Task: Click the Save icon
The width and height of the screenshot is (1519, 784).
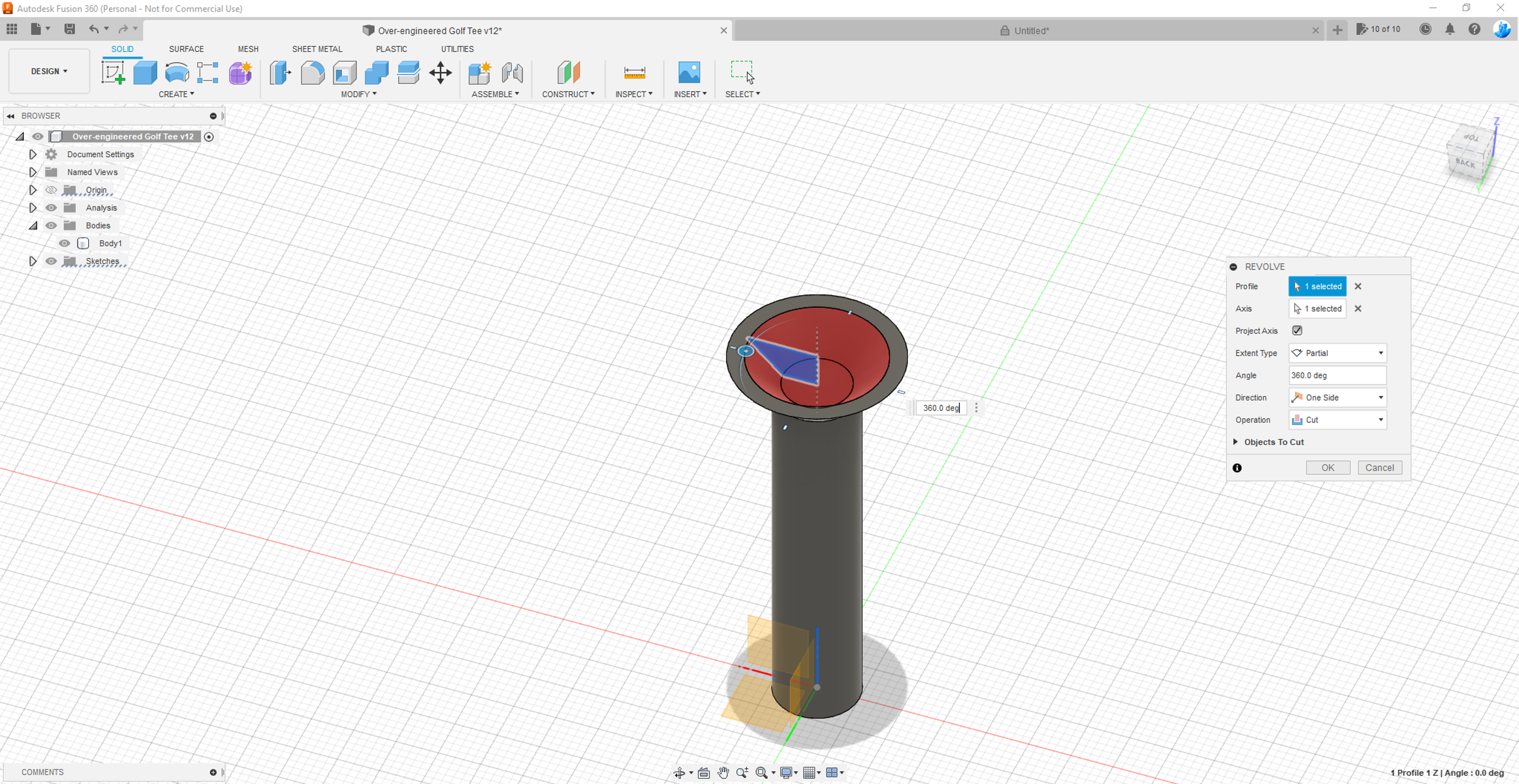Action: pyautogui.click(x=70, y=29)
